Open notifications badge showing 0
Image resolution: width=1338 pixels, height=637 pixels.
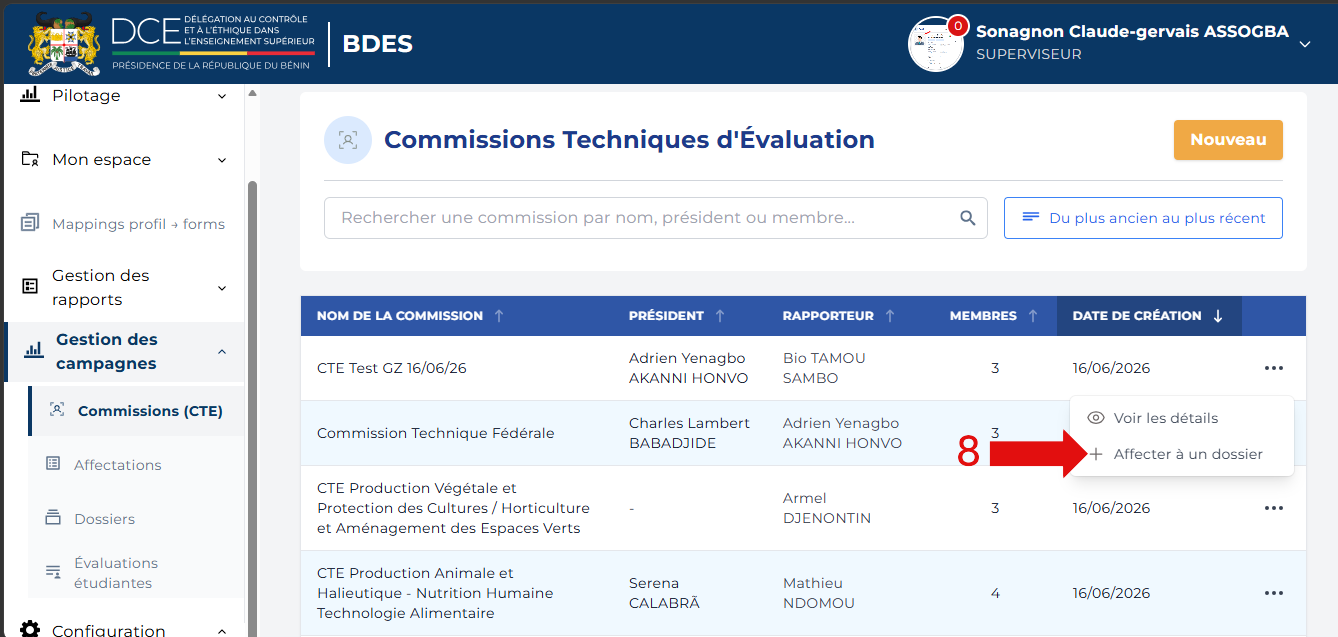957,26
